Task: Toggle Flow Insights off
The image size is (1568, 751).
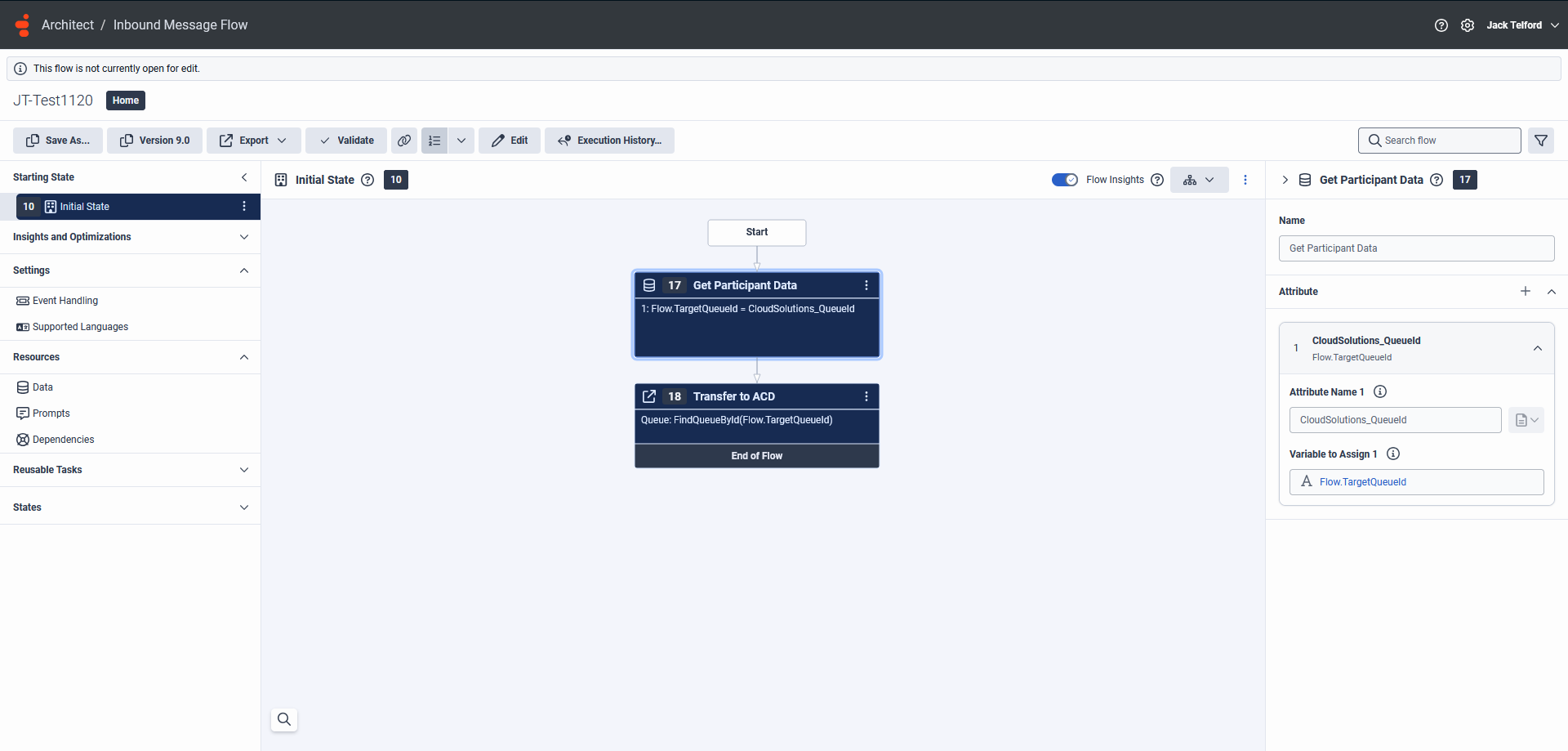Action: pyautogui.click(x=1065, y=179)
